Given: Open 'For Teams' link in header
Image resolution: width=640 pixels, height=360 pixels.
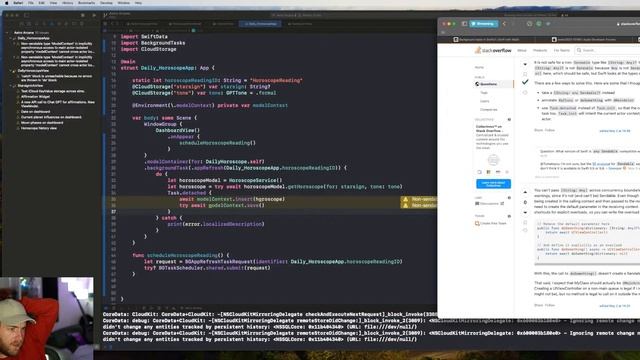Looking at the screenshot, I should tap(562, 50).
